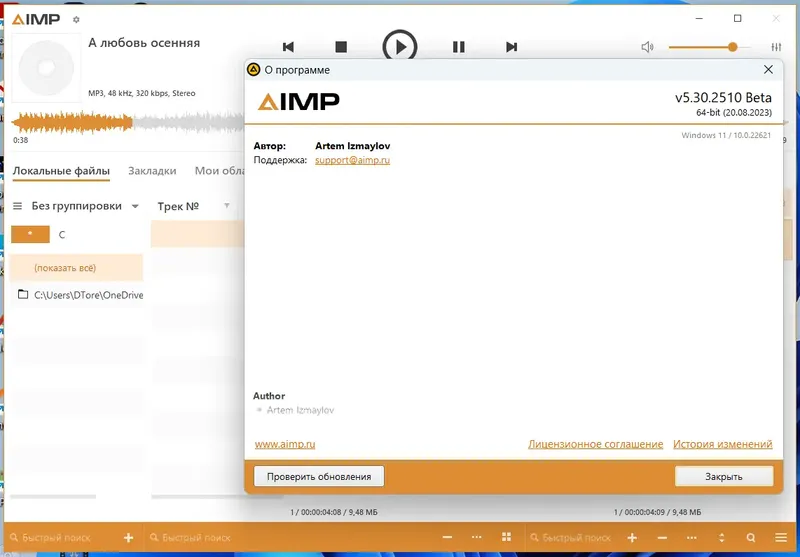Click the v5.30.2510 Beta version text

723,97
